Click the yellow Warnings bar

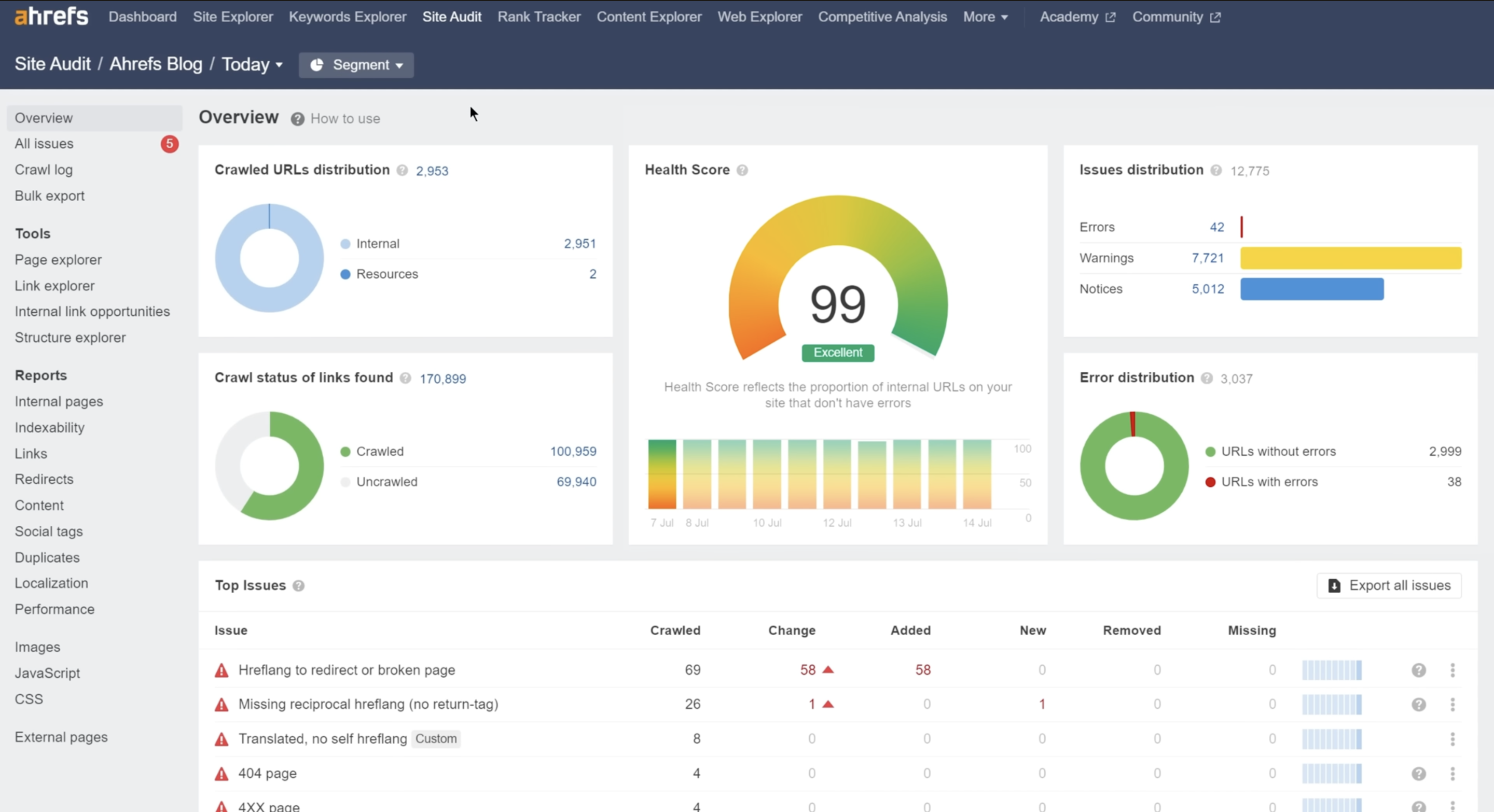[1351, 258]
